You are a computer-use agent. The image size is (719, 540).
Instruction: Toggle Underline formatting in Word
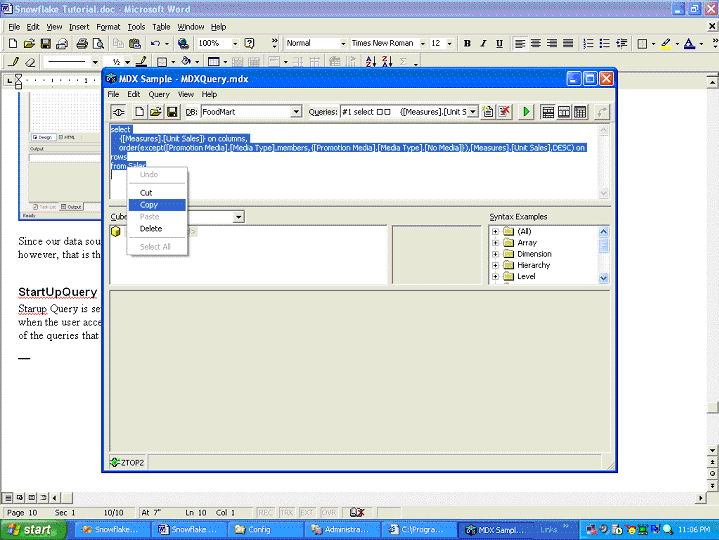pyautogui.click(x=499, y=44)
